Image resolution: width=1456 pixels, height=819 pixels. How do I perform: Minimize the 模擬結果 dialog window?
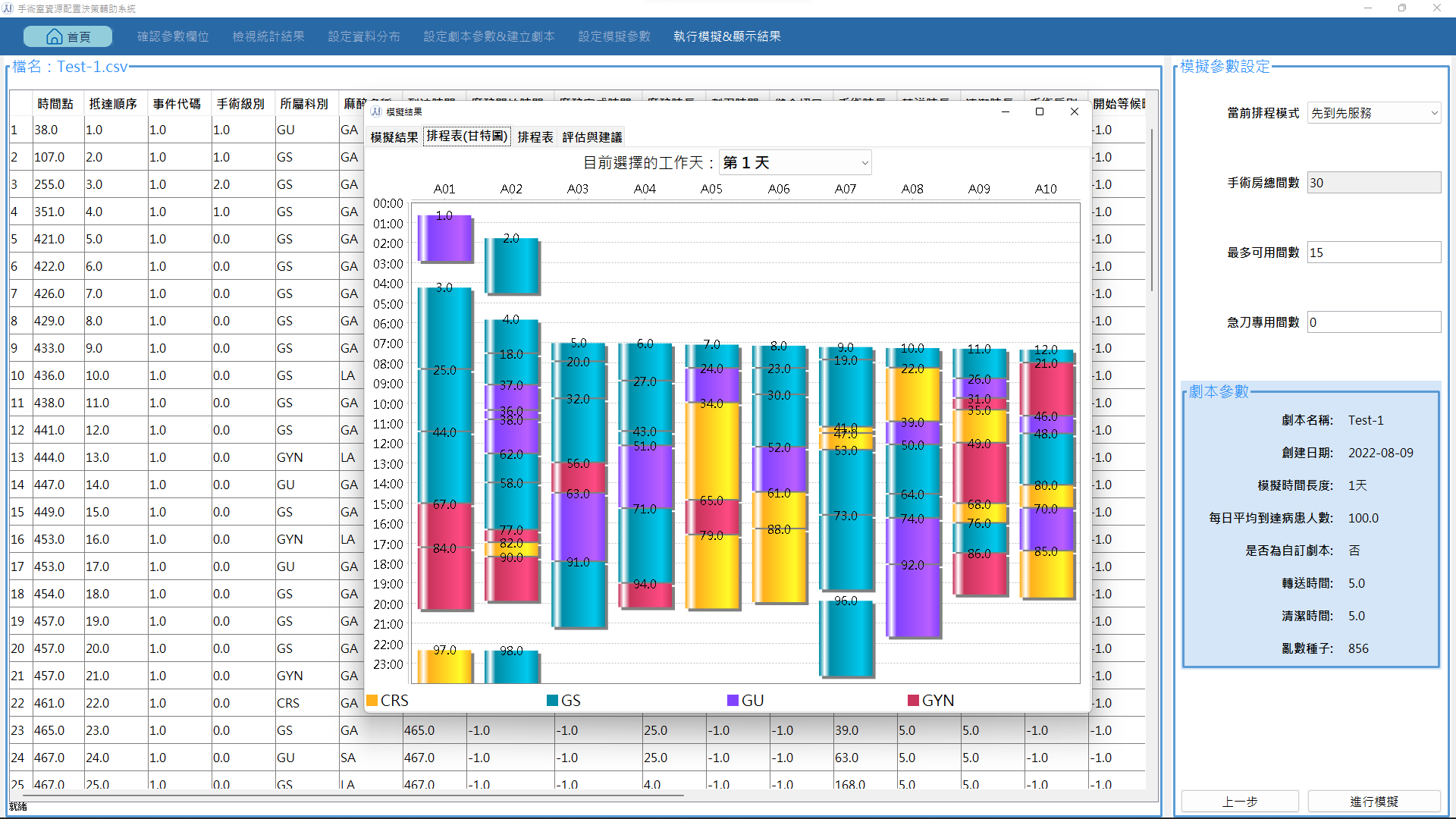[x=1006, y=111]
